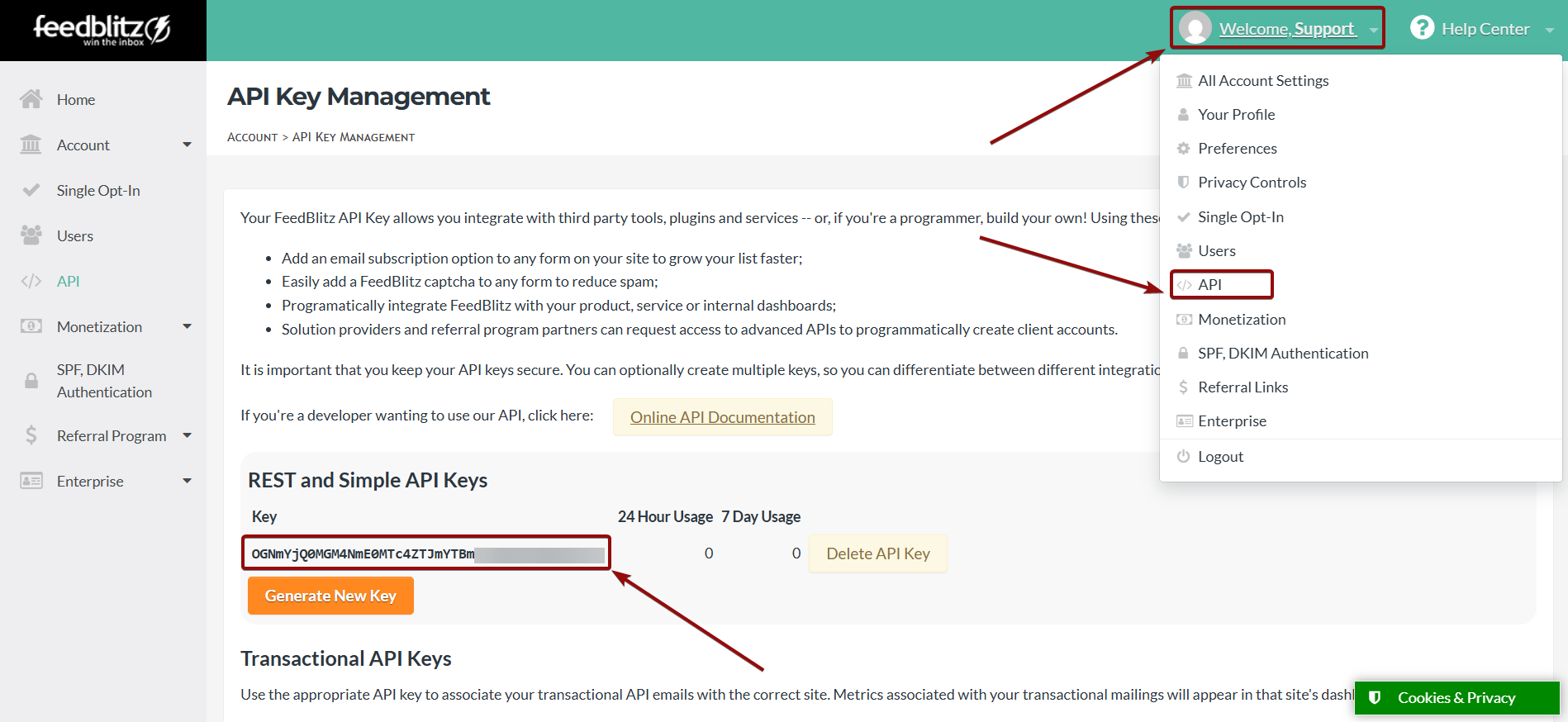
Task: Open Users in the sidebar
Action: pos(75,235)
